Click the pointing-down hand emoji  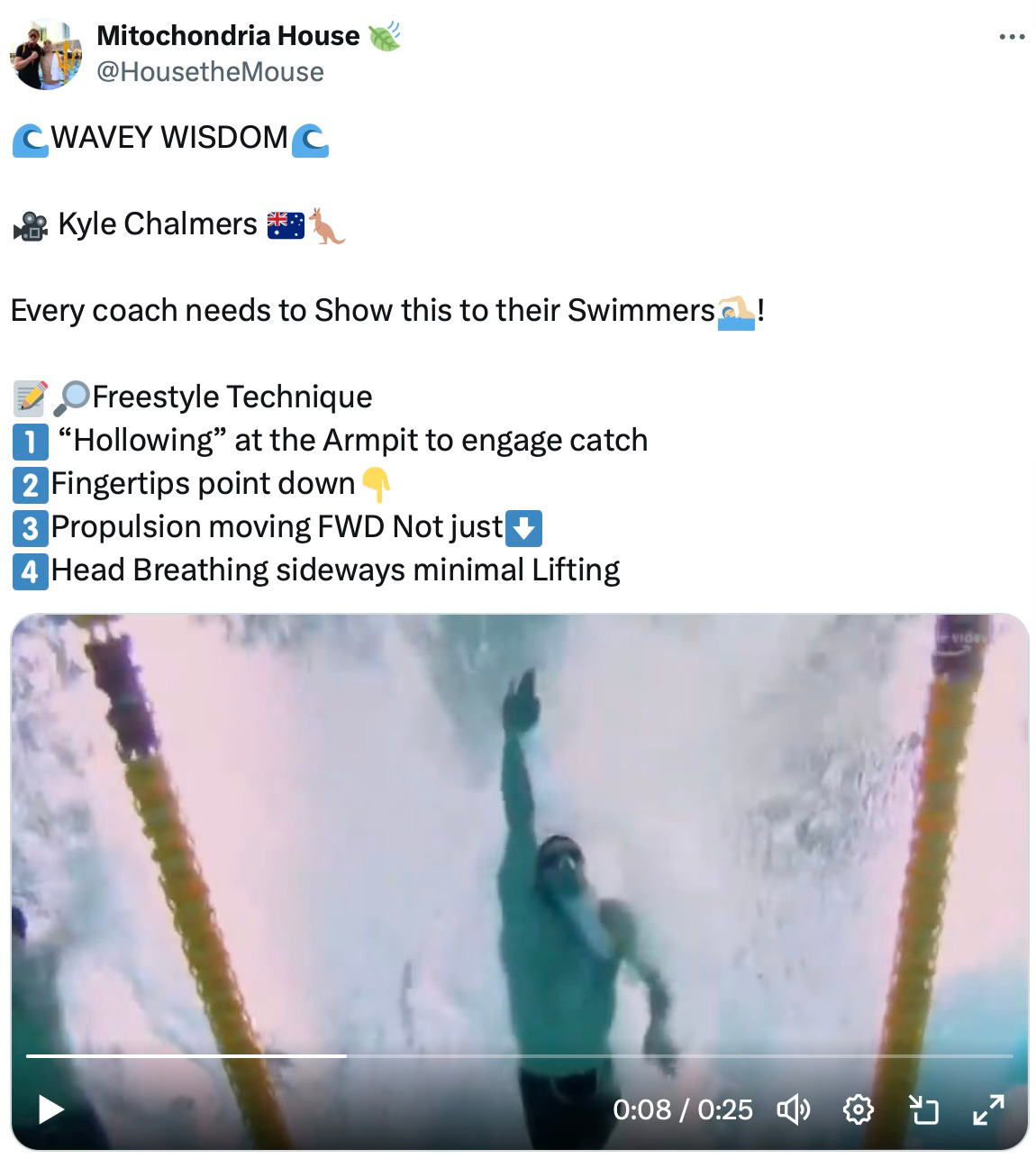pyautogui.click(x=376, y=485)
